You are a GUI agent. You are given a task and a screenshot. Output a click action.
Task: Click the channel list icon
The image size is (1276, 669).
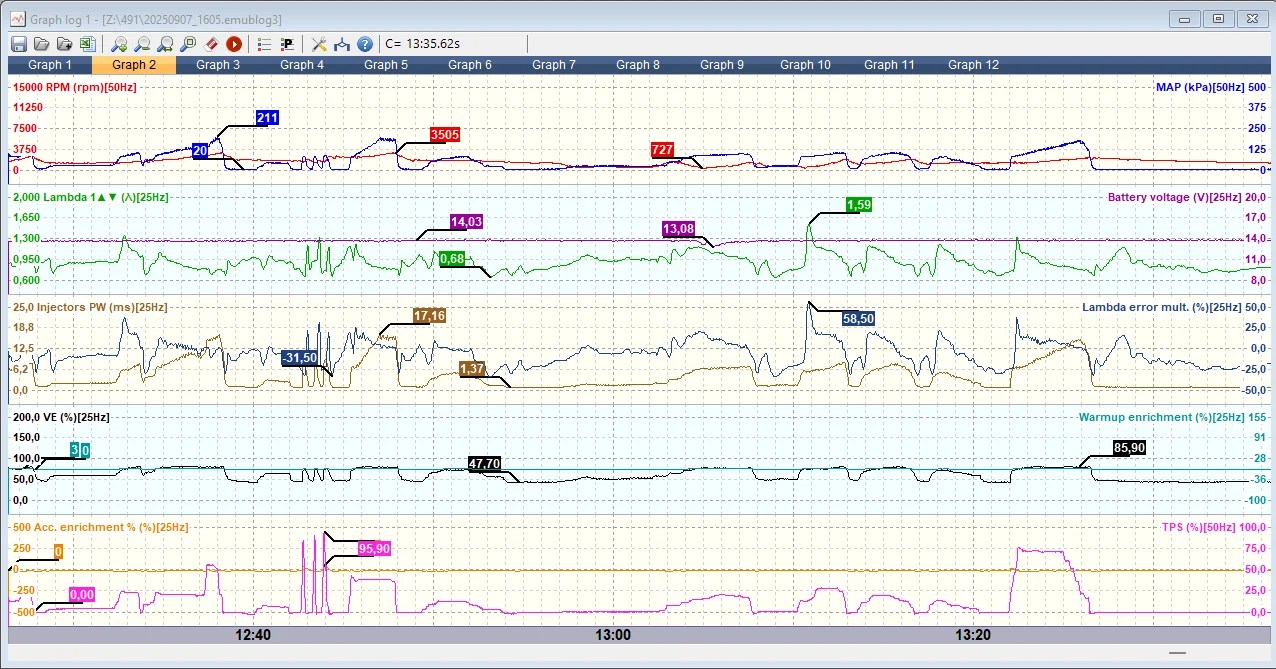[264, 44]
